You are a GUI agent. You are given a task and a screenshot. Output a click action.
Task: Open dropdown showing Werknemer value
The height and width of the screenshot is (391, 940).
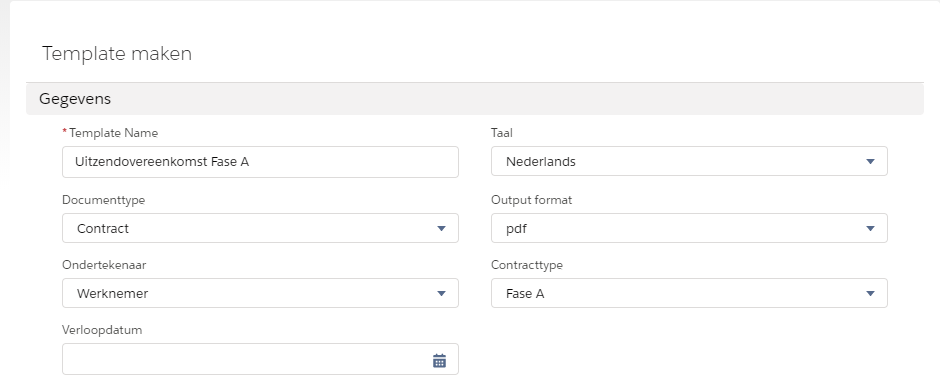(x=260, y=293)
